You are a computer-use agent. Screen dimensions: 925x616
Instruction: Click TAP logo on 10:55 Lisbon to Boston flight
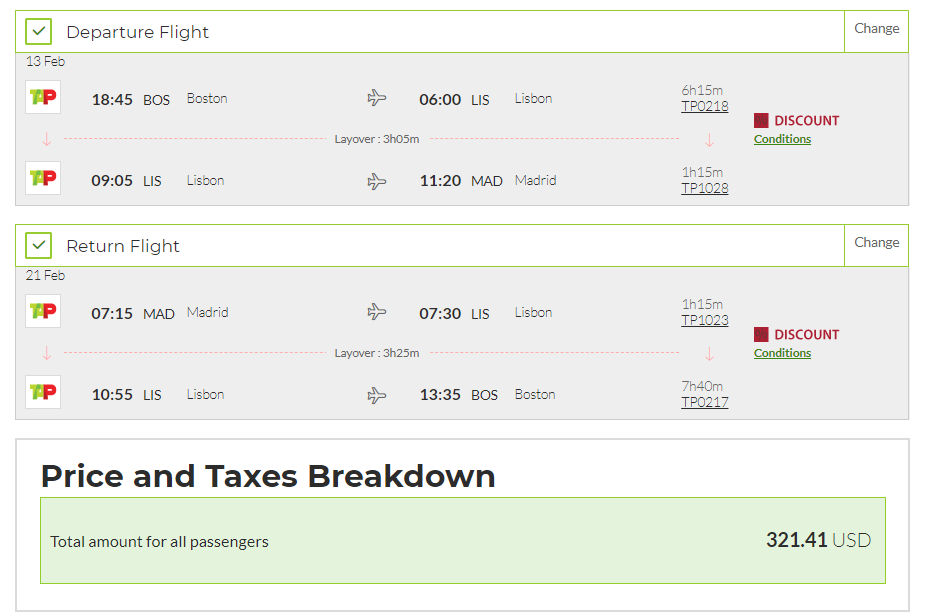43,393
